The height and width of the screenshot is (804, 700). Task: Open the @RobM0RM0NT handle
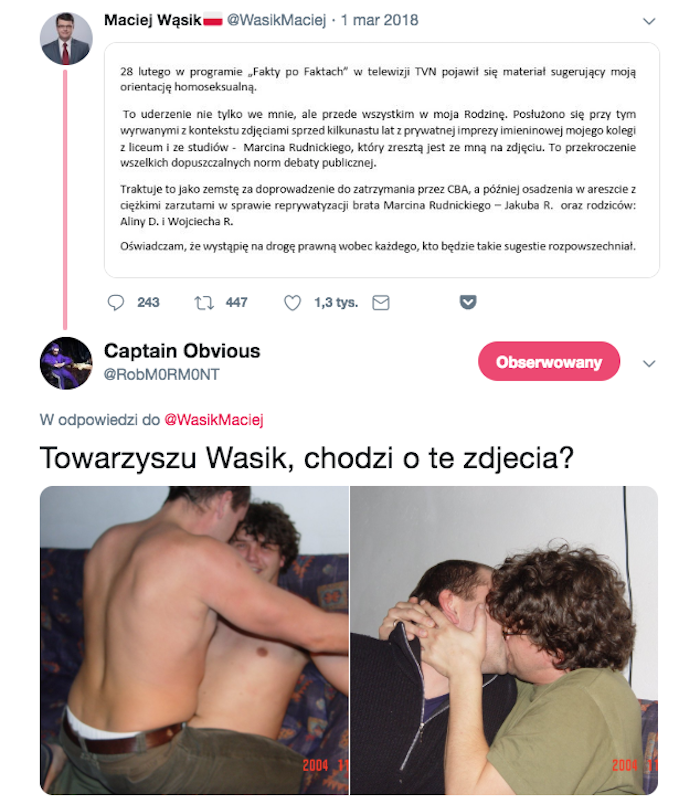[162, 375]
